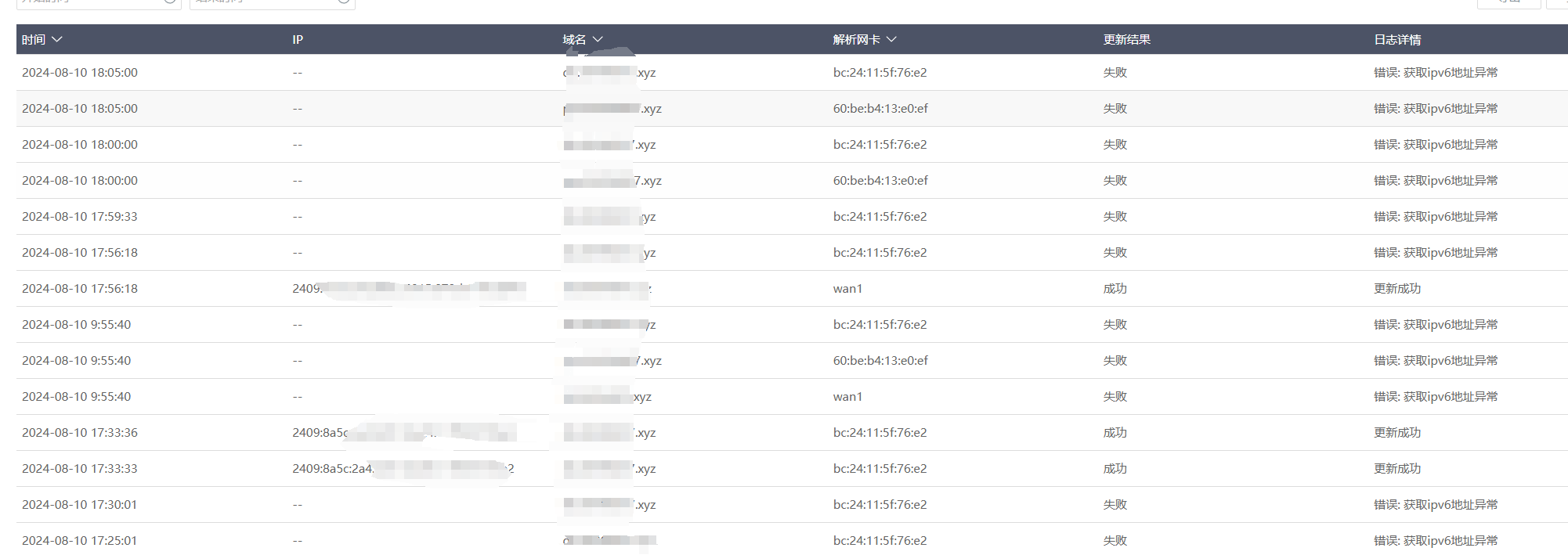Click the 失败 result in the 17:30:01 row

(1115, 505)
